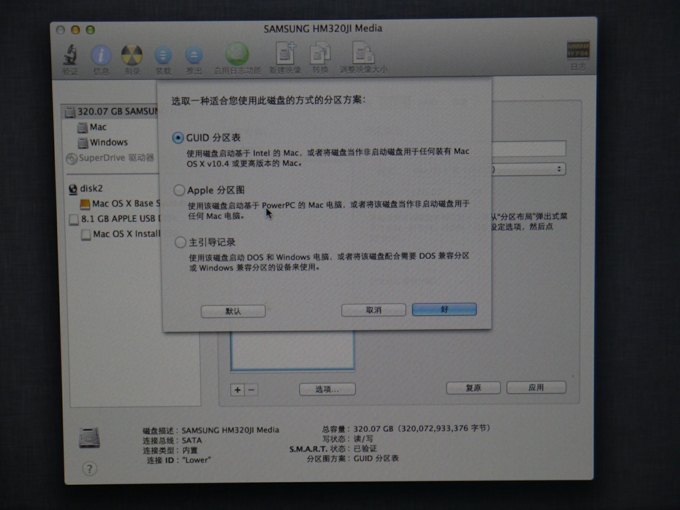Open the format dropdown behind the dialog
The width and height of the screenshot is (680, 510).
(529, 169)
